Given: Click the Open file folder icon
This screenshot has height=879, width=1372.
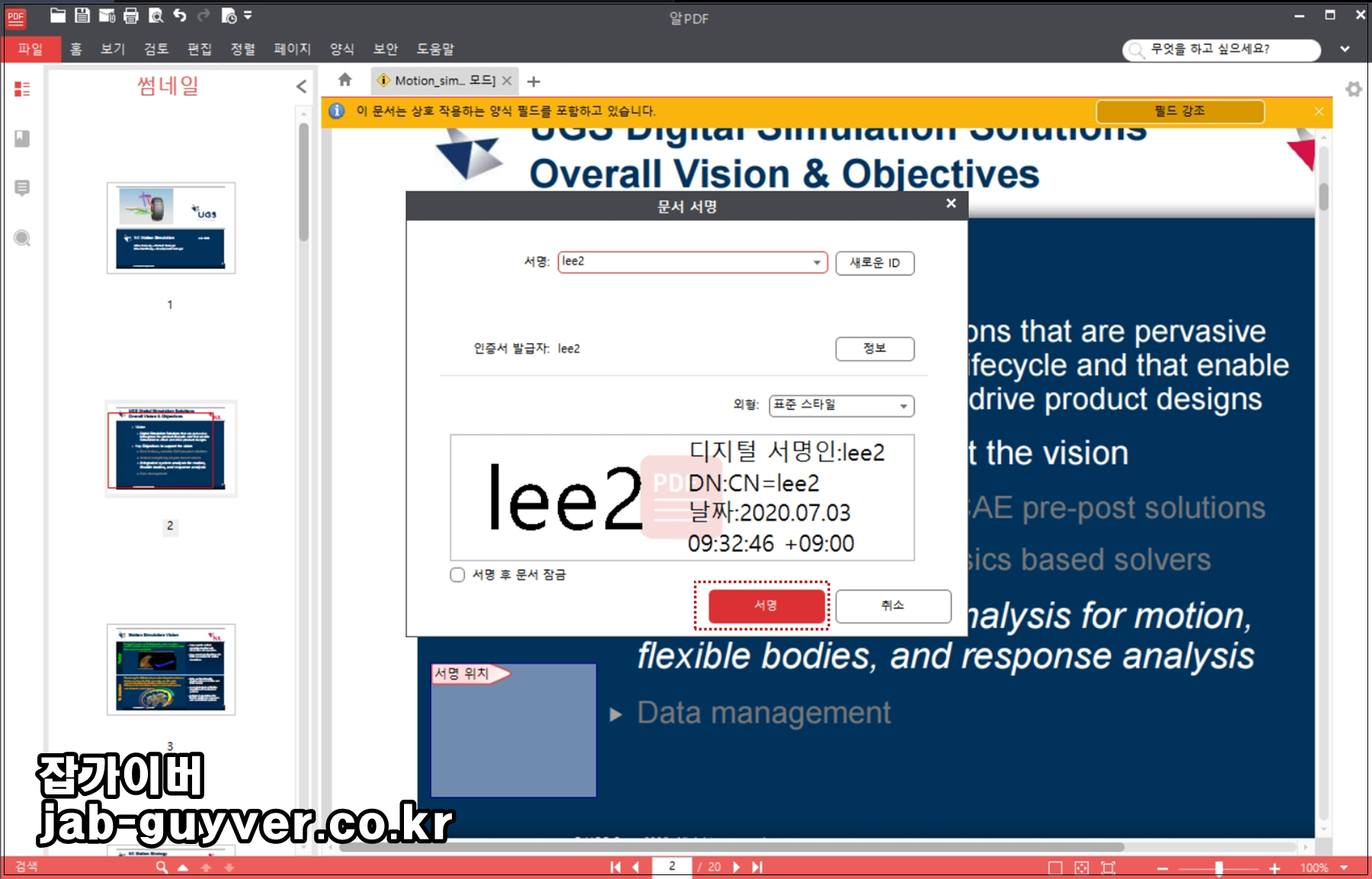Looking at the screenshot, I should [x=58, y=15].
